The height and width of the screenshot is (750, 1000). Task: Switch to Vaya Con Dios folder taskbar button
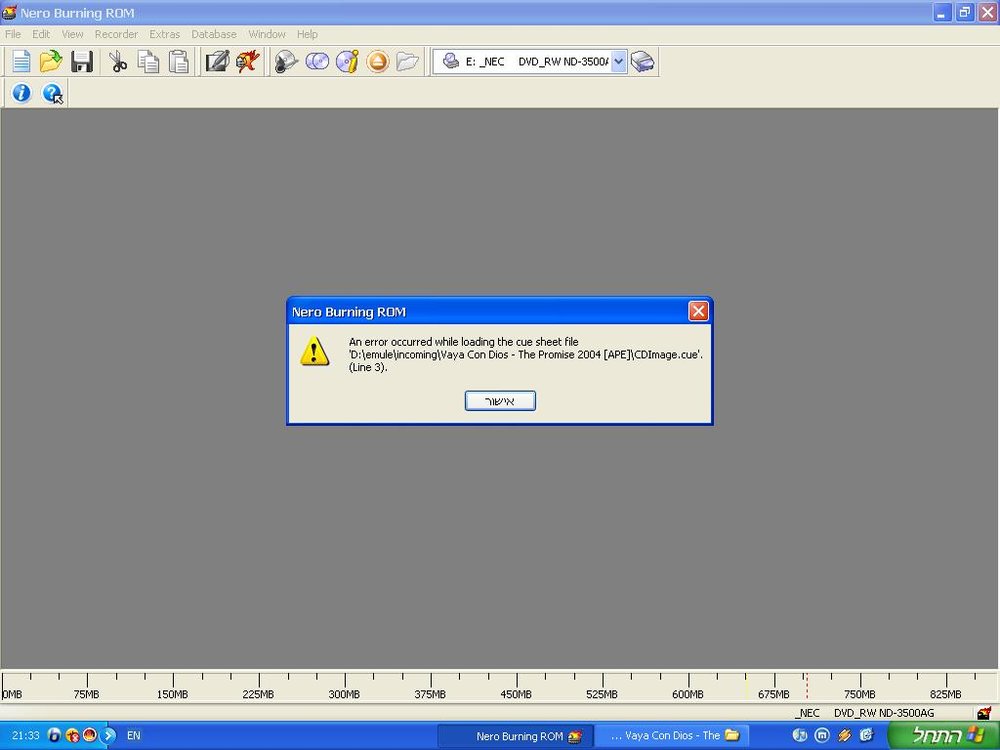[672, 736]
